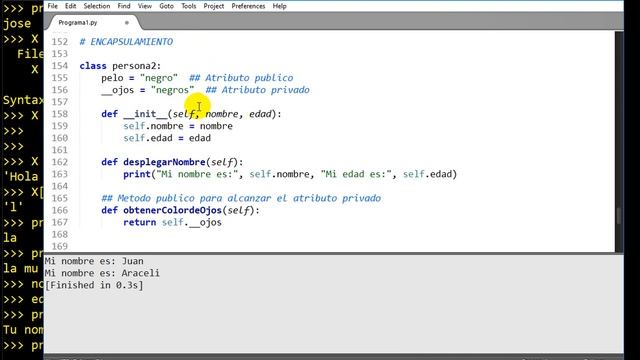The width and height of the screenshot is (640, 360).
Task: Click the '__init__' method name
Action: [145, 114]
